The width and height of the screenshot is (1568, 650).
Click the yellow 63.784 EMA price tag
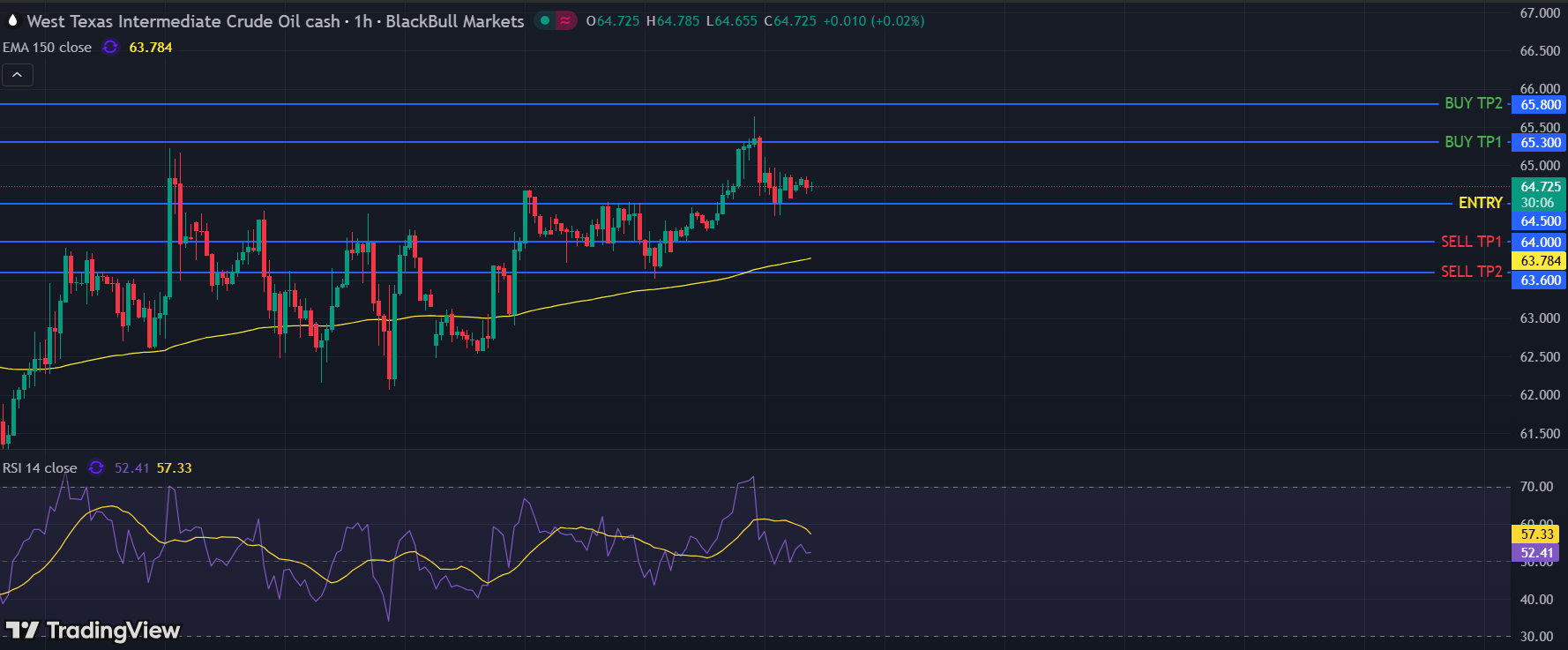1540,261
